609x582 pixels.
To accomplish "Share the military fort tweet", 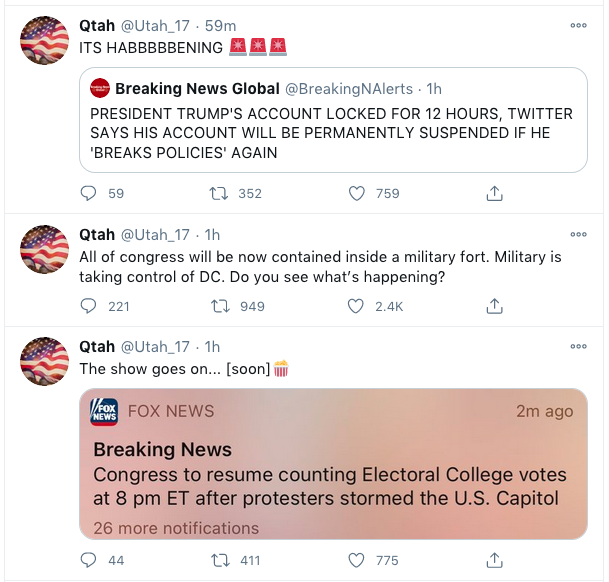I will [x=494, y=306].
